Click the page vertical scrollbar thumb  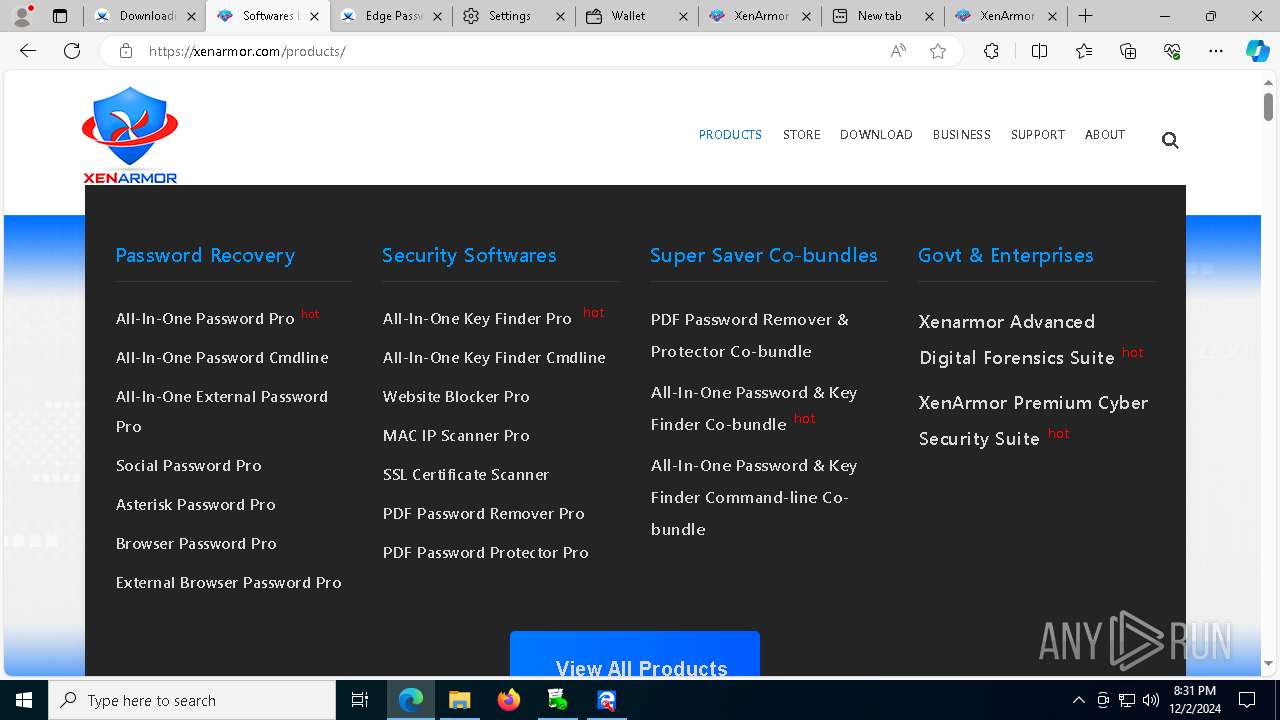pos(1268,106)
